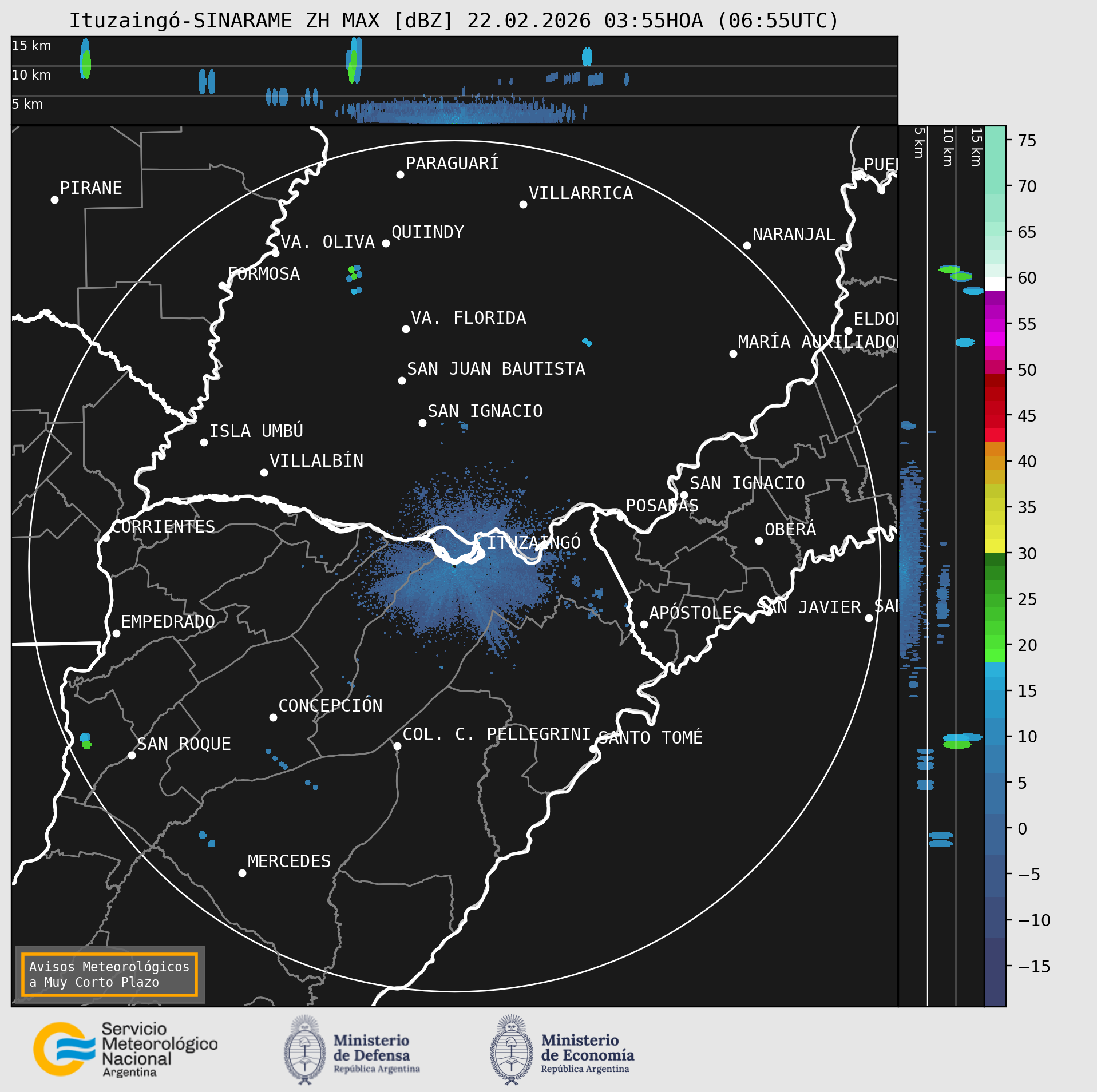This screenshot has width=1097, height=1092.
Task: Click the Avisos Meteorológicos a Muy Corto Plazo box
Action: click(109, 974)
